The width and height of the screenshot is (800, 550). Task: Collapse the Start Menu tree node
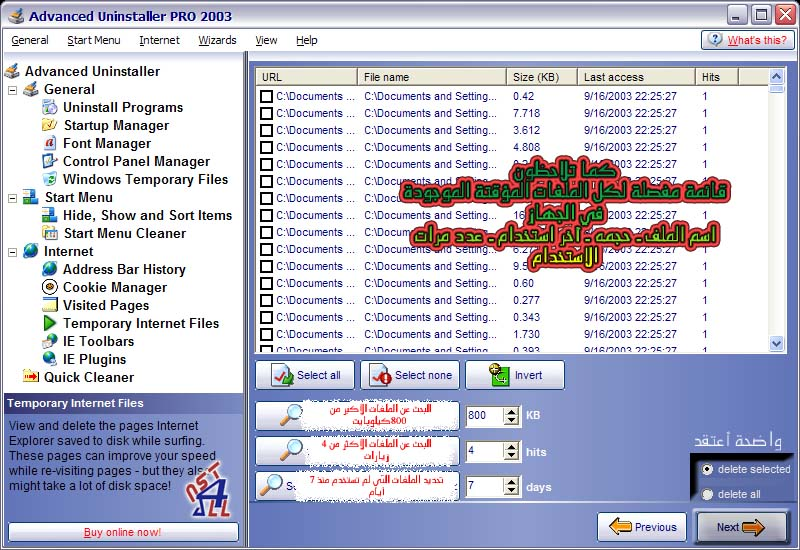pos(13,198)
